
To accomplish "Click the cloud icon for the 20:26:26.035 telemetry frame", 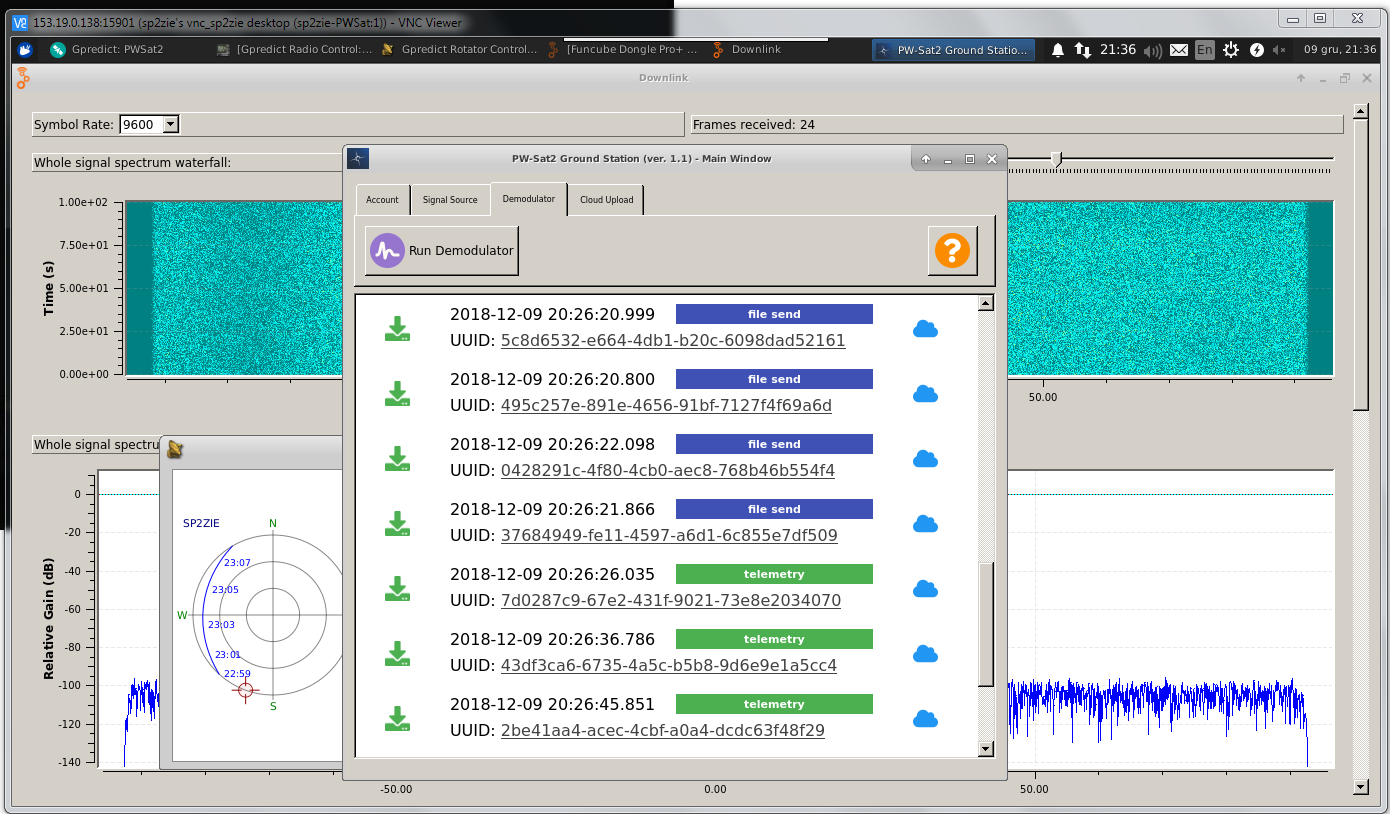I will [925, 589].
